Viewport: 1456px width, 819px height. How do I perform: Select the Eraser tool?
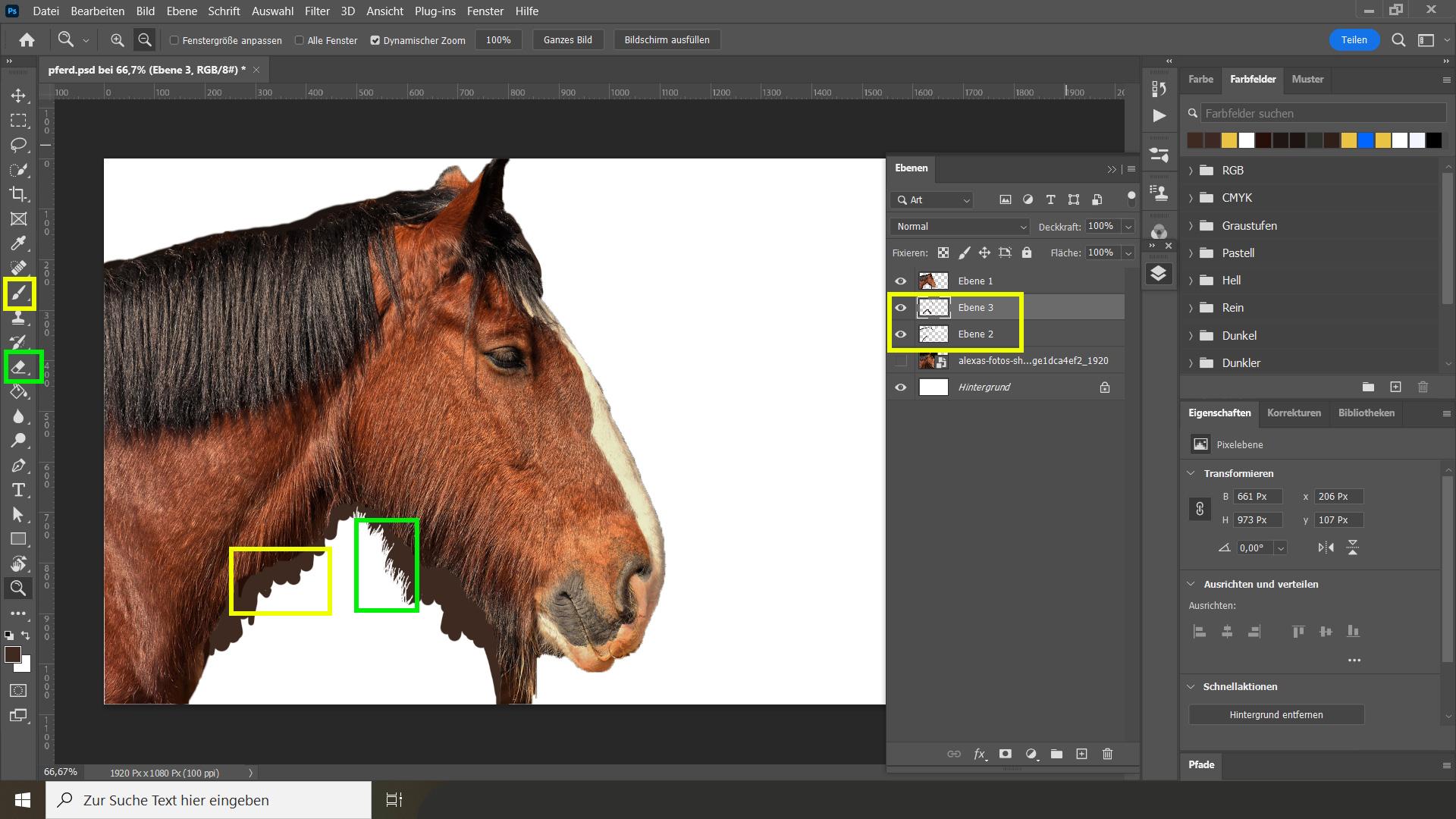[19, 367]
